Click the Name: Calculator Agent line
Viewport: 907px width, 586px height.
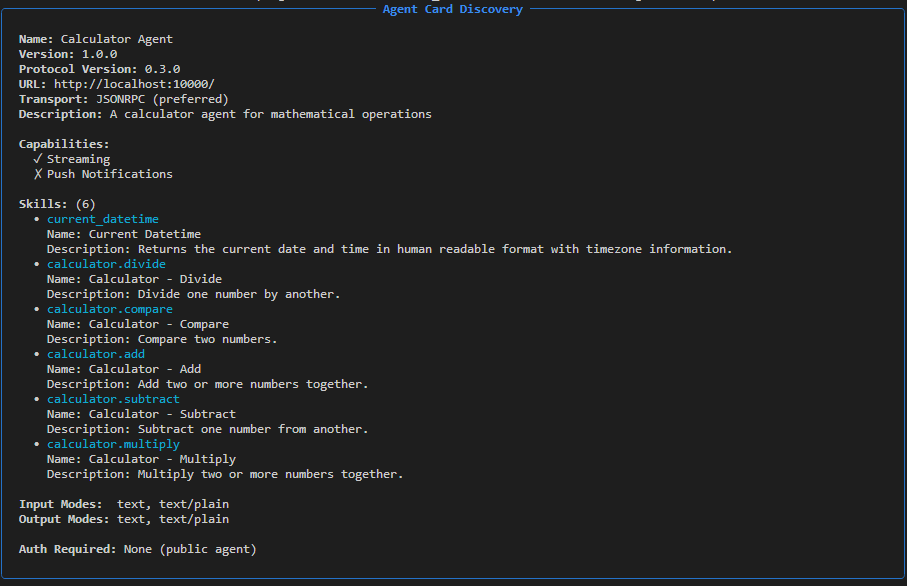(x=96, y=39)
